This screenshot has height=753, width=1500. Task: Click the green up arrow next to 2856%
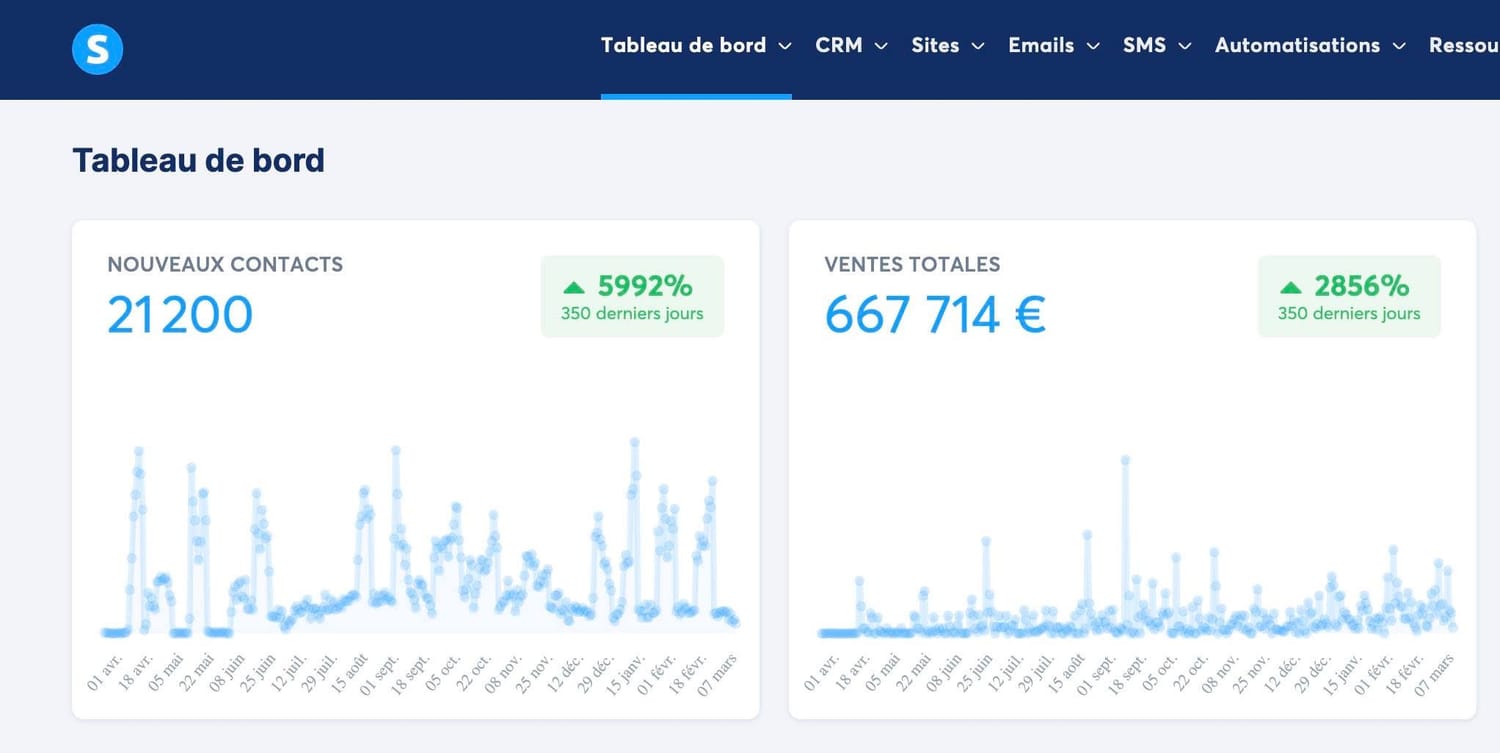tap(1291, 287)
